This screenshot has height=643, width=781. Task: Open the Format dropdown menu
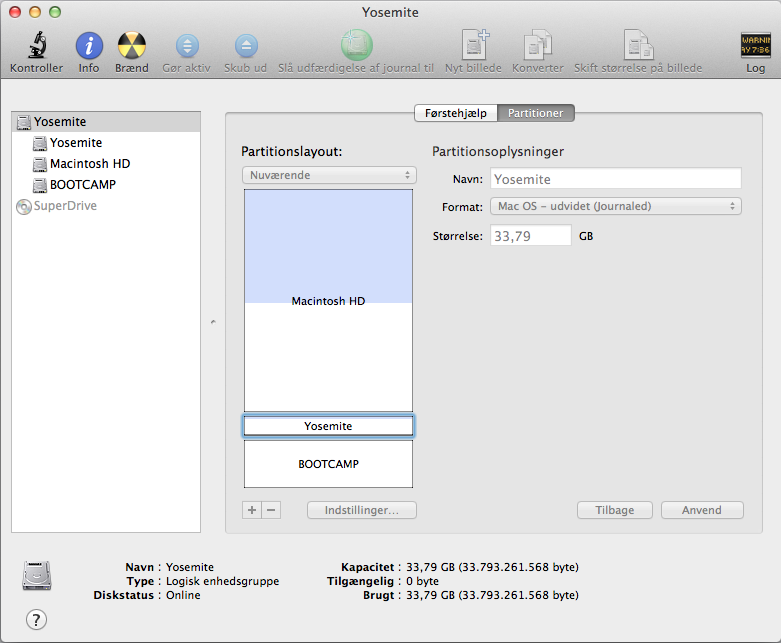616,206
